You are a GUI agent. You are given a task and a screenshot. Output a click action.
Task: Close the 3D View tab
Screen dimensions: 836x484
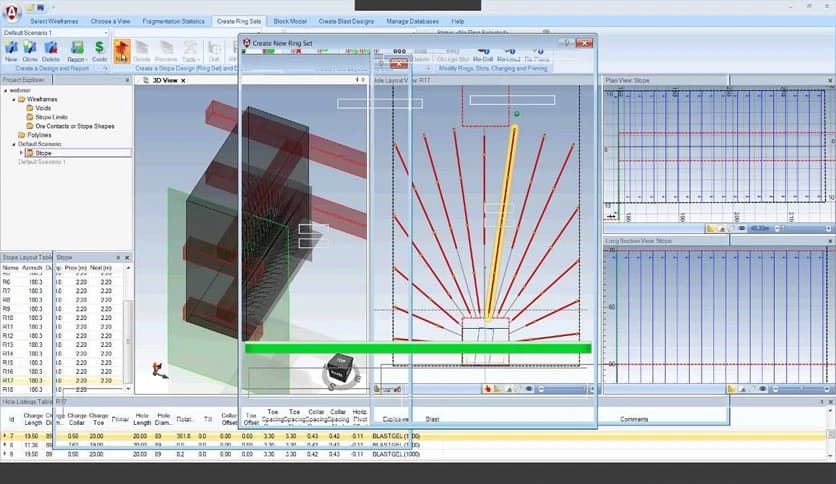[183, 80]
